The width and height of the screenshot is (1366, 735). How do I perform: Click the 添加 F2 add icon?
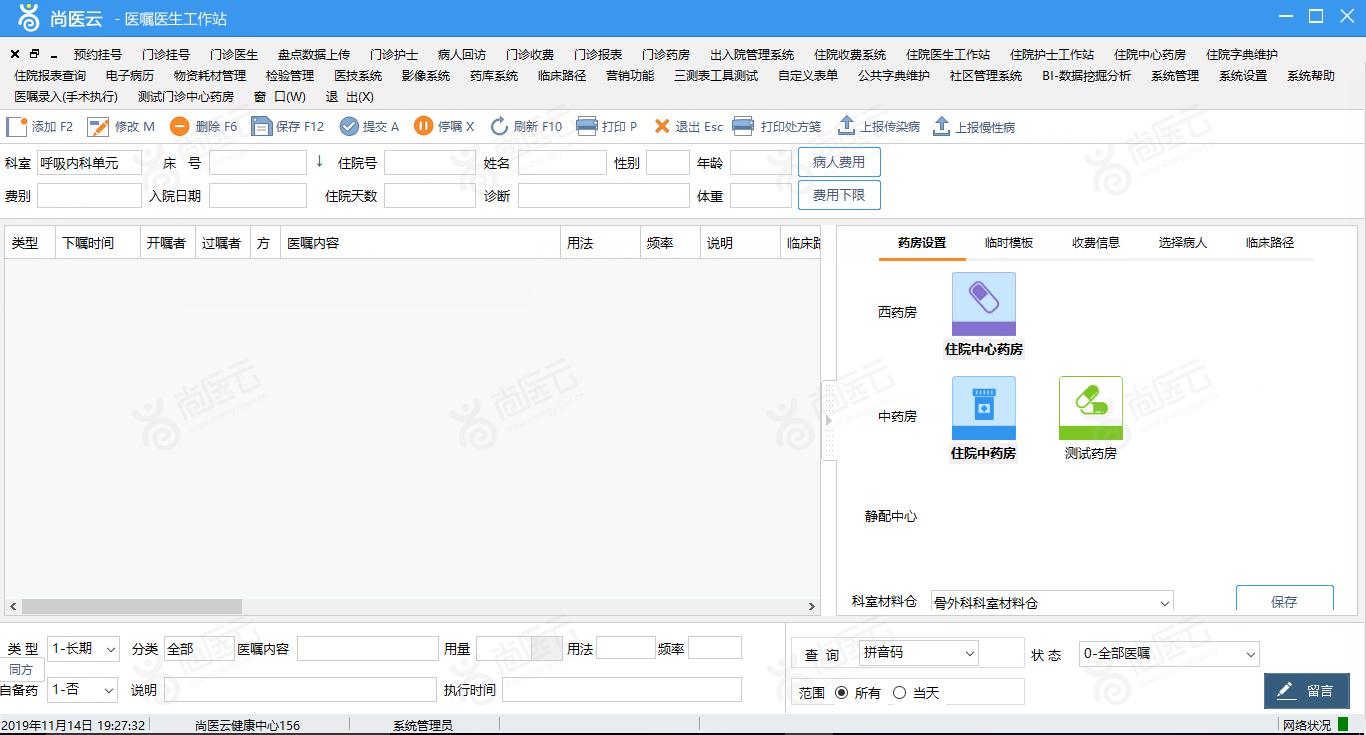pyautogui.click(x=16, y=127)
